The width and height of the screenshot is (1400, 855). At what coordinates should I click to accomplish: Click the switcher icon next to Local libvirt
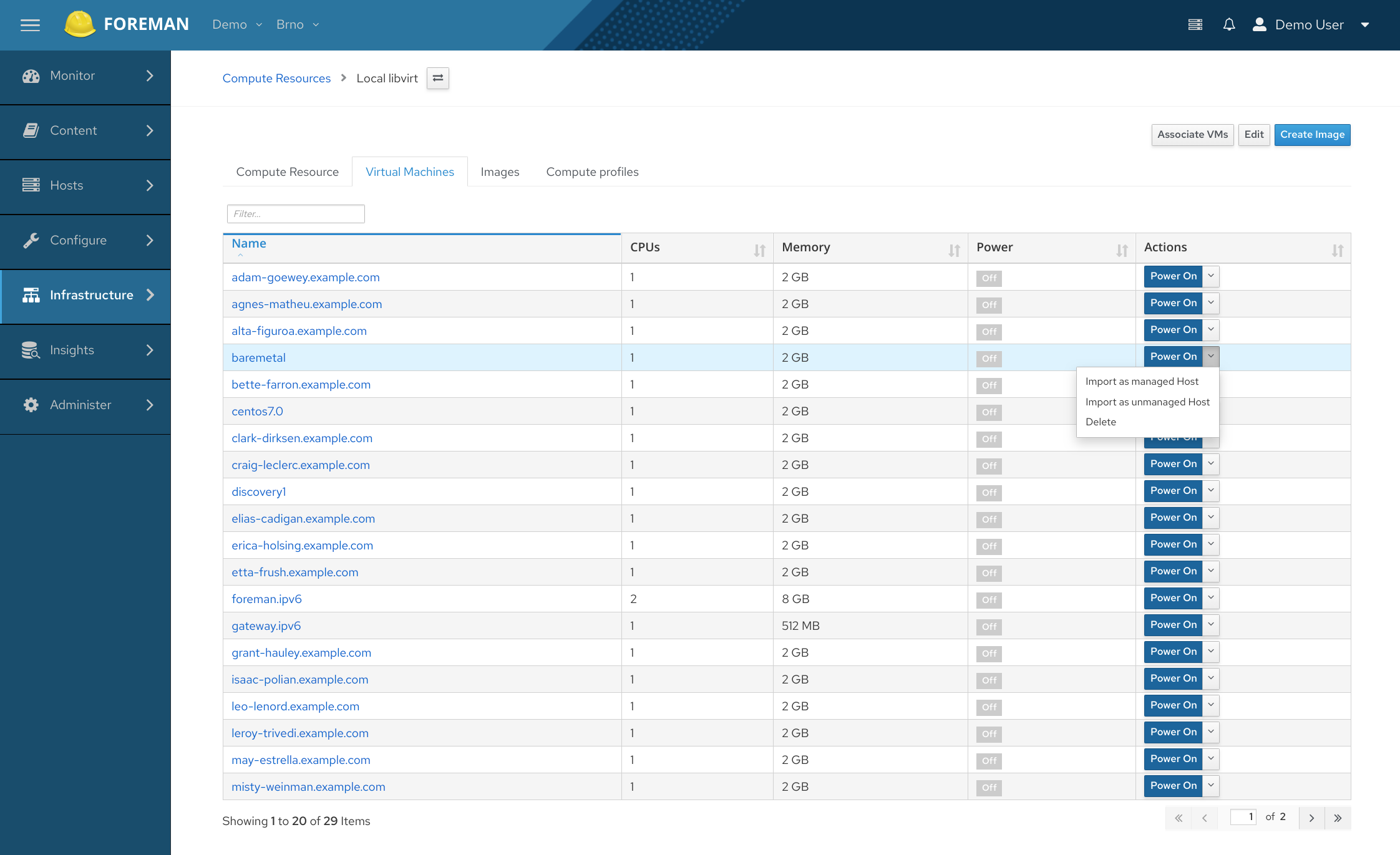[x=437, y=79]
